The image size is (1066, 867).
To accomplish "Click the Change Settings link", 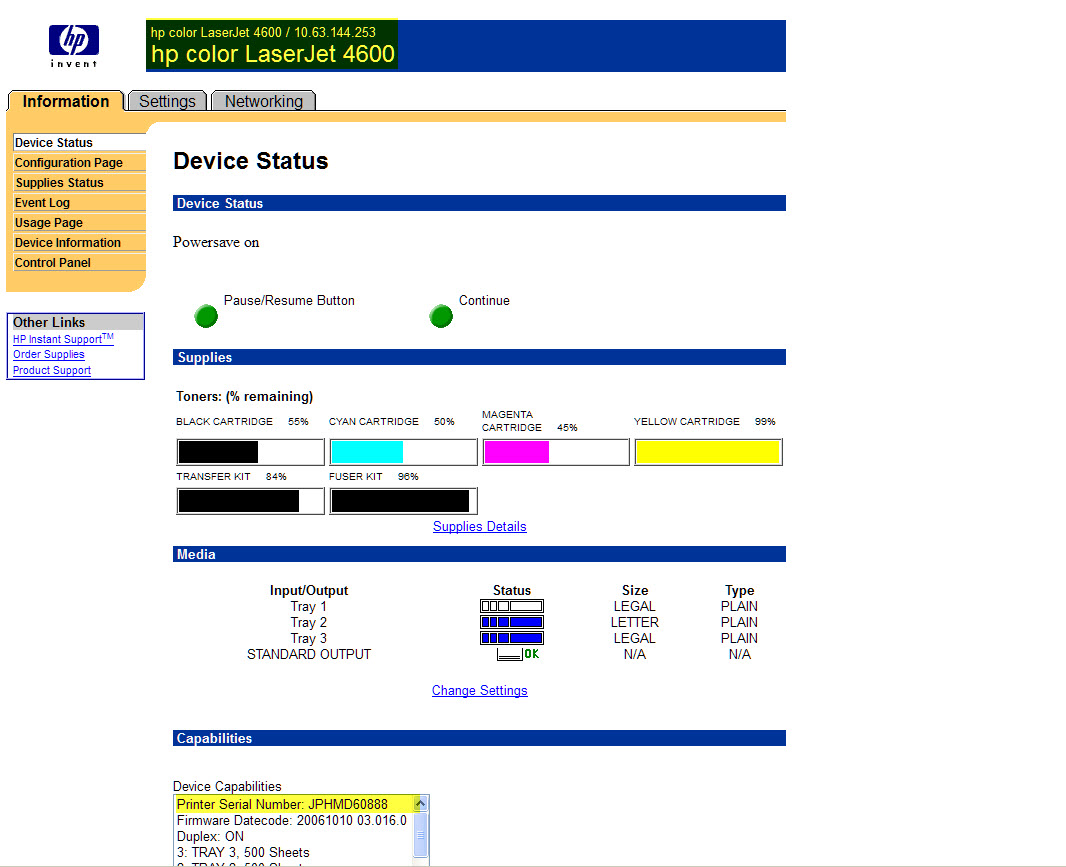I will pos(479,690).
